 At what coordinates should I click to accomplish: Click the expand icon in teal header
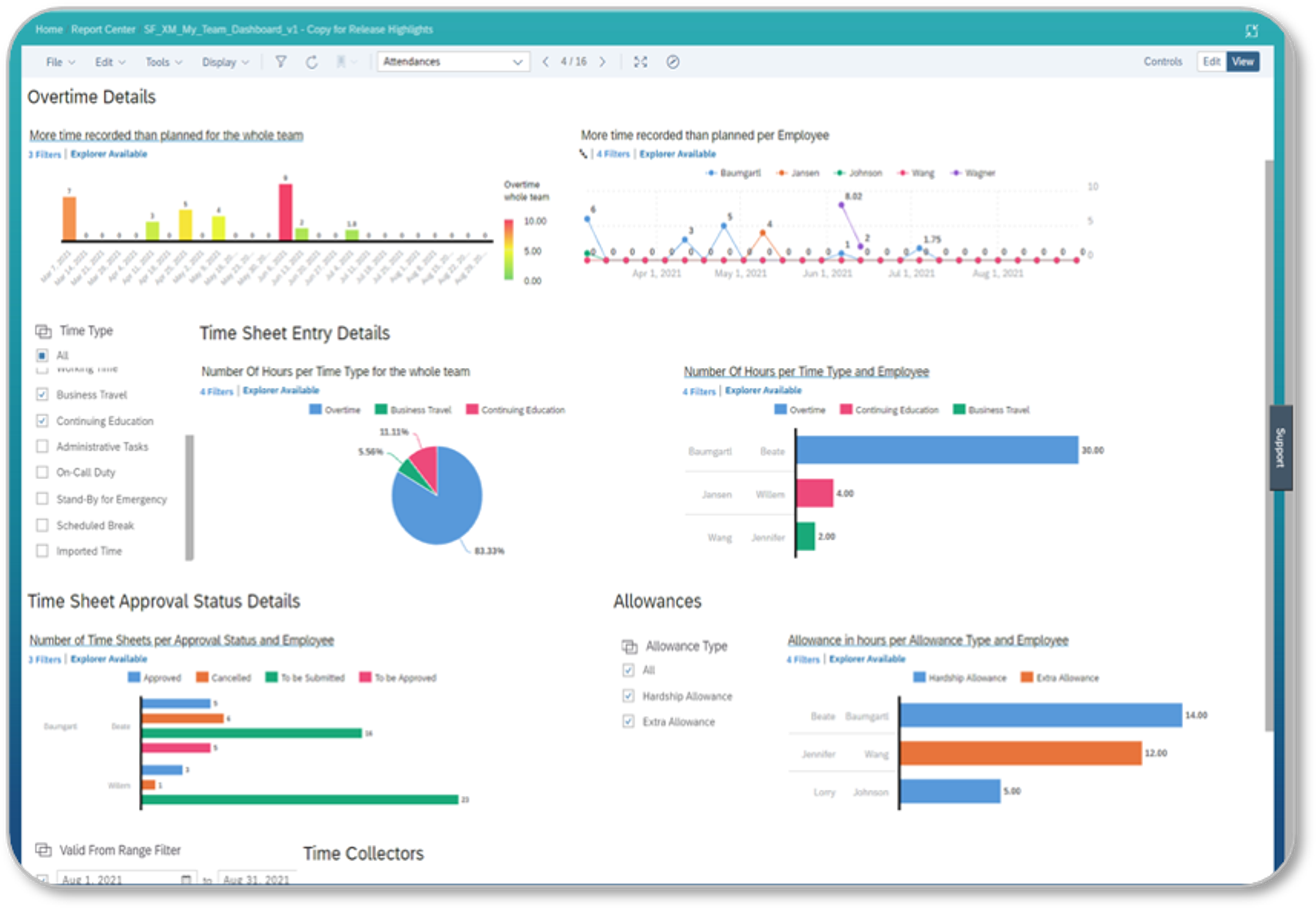pyautogui.click(x=1251, y=31)
